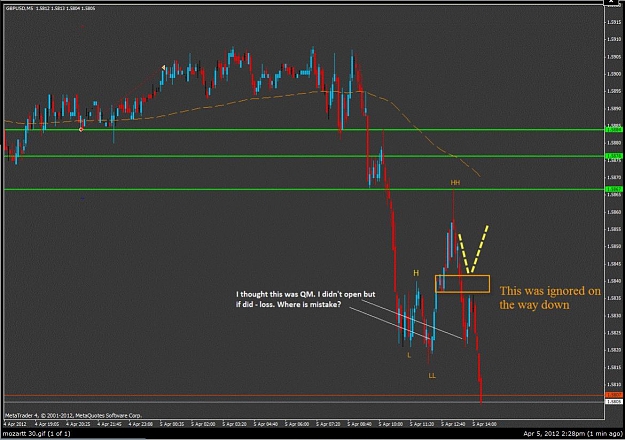Click the 1.5850 price scale label

coord(614,246)
